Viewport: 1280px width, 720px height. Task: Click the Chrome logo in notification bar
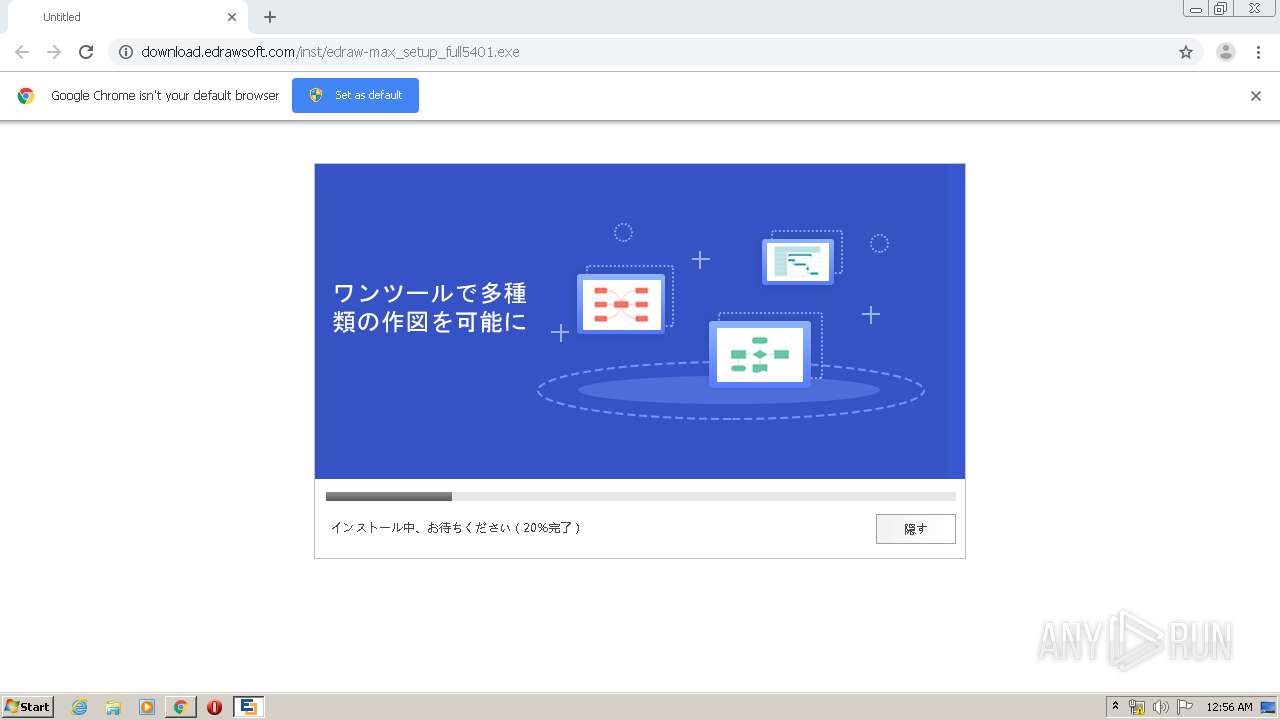click(26, 96)
